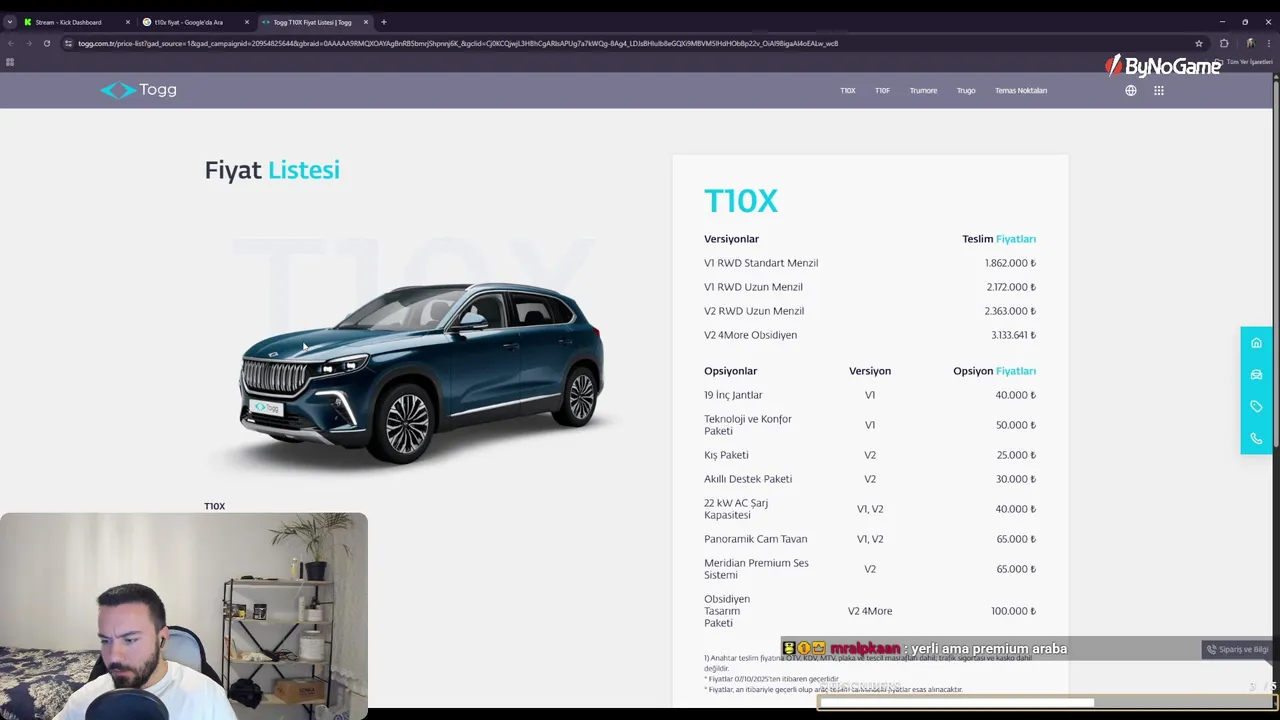Open Tüm Yer İşaretleri bookmarks folder
Image resolution: width=1280 pixels, height=720 pixels.
click(1245, 62)
